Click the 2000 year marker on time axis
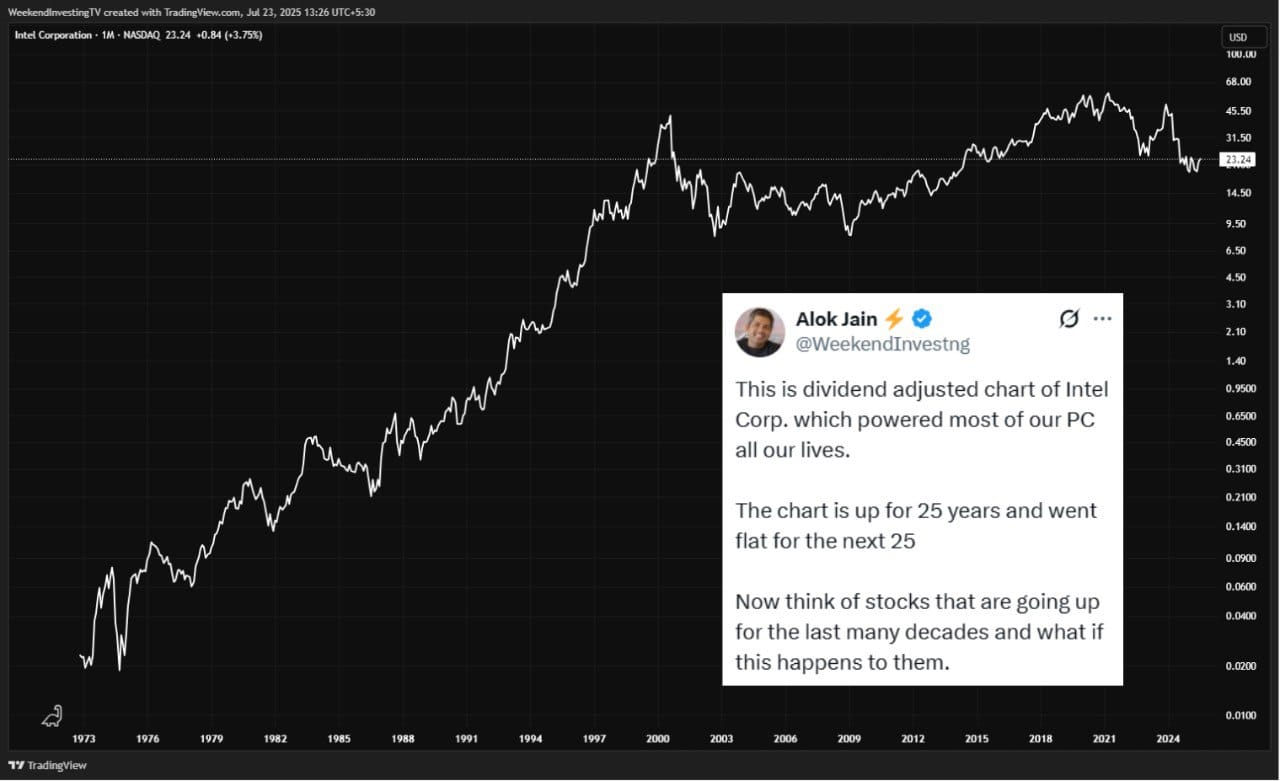 click(x=658, y=740)
